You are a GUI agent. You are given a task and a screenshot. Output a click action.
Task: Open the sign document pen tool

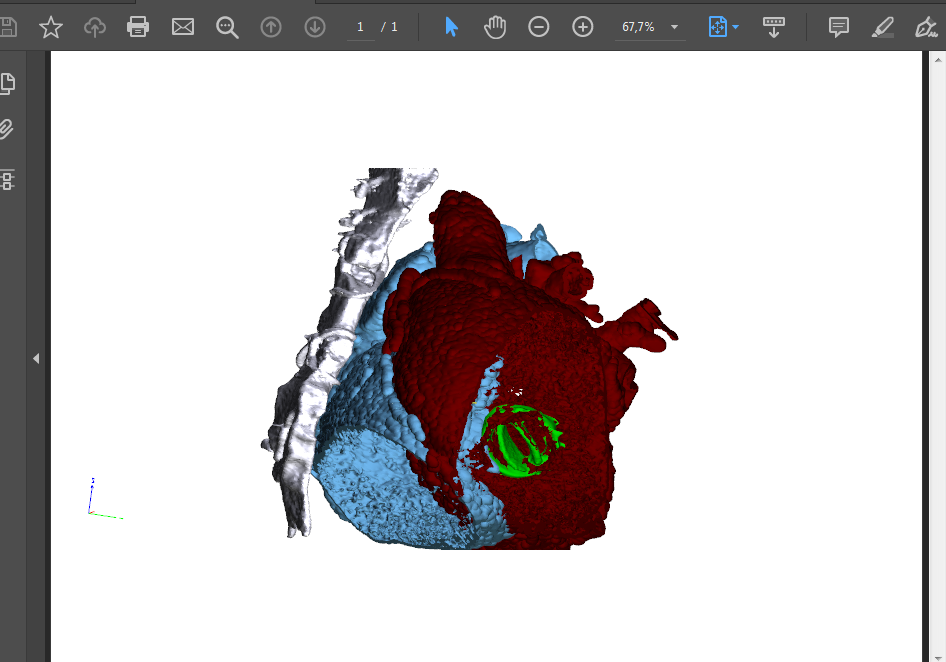coord(925,27)
